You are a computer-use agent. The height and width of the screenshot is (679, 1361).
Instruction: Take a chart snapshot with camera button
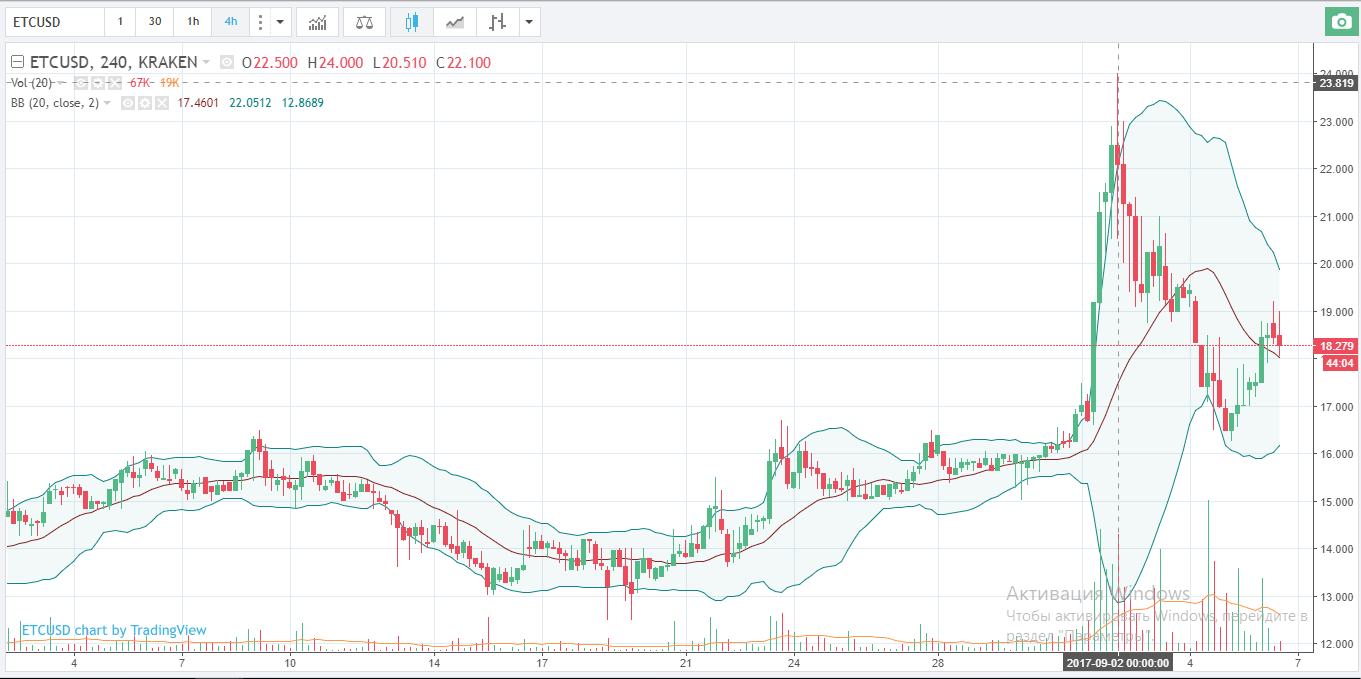click(1339, 21)
